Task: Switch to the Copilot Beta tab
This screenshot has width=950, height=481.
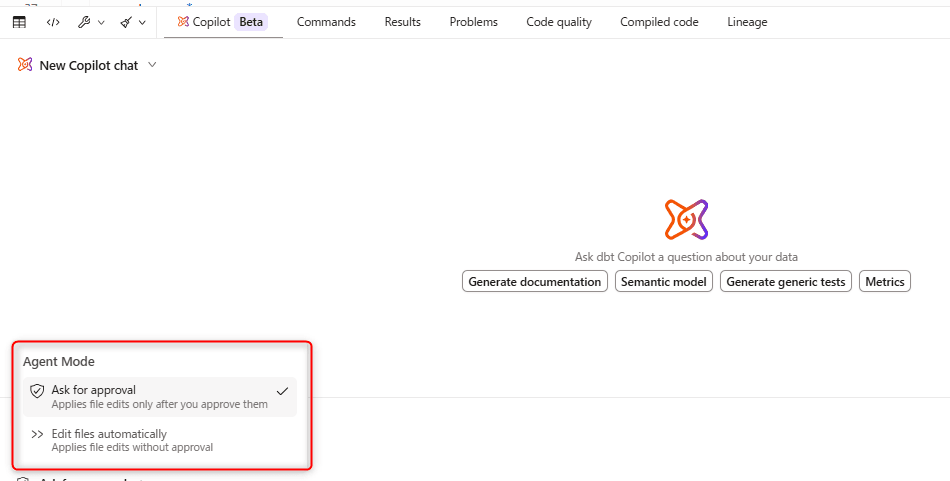Action: pos(222,22)
